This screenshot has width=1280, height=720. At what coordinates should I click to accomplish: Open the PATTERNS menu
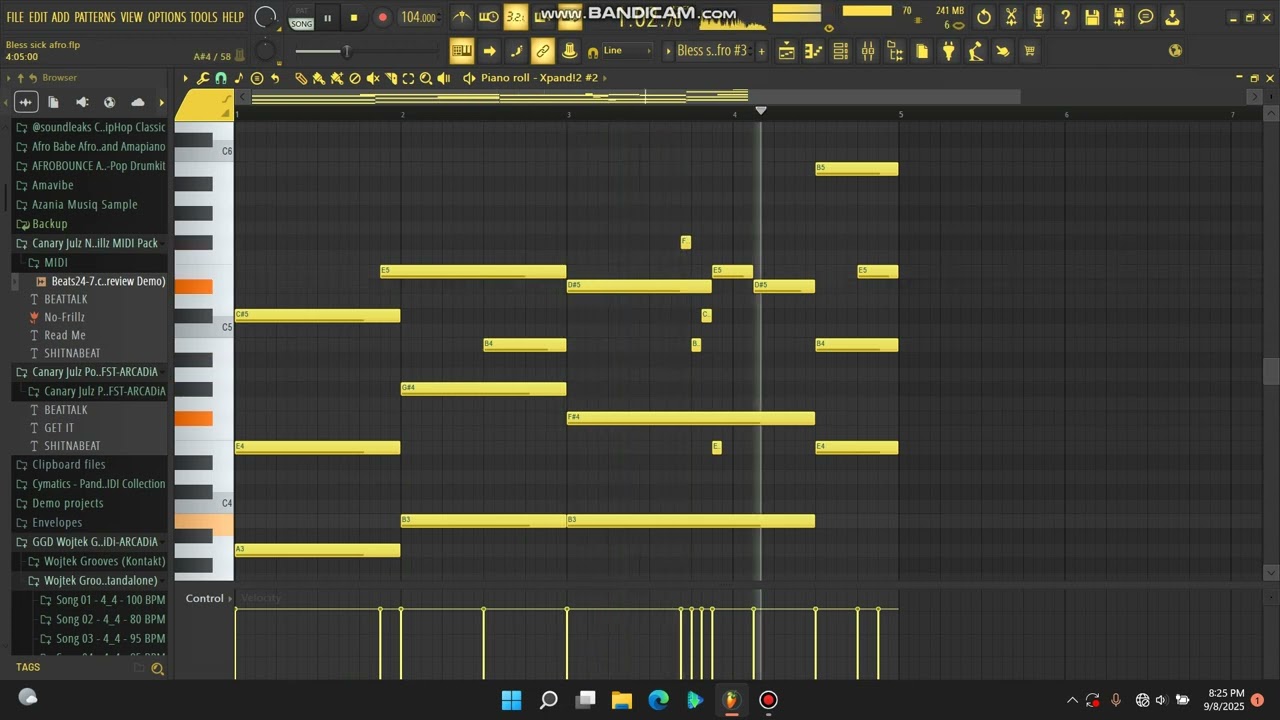tap(95, 17)
